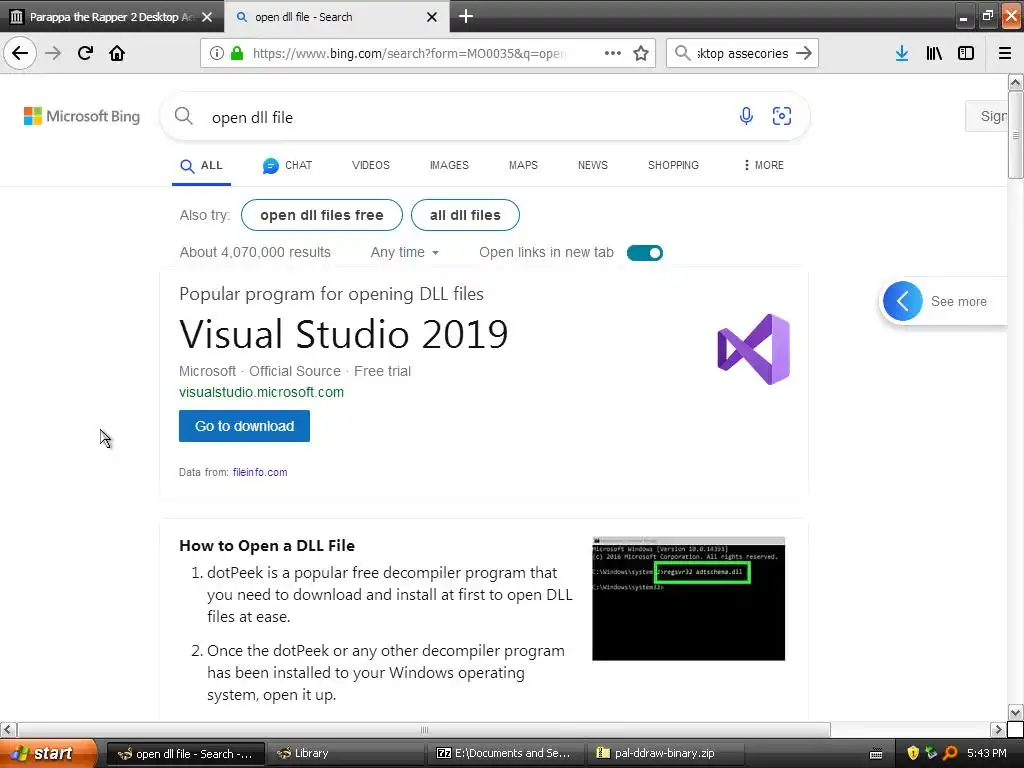The width and height of the screenshot is (1024, 768).
Task: Click the Bing search magnifier icon
Action: (x=184, y=116)
